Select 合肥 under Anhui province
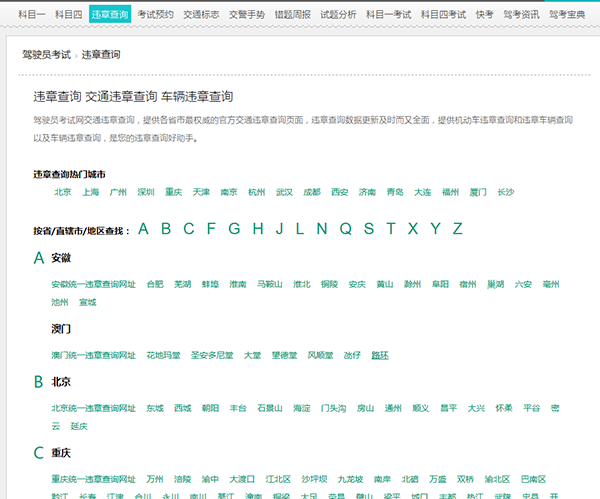The width and height of the screenshot is (600, 499). point(155,284)
